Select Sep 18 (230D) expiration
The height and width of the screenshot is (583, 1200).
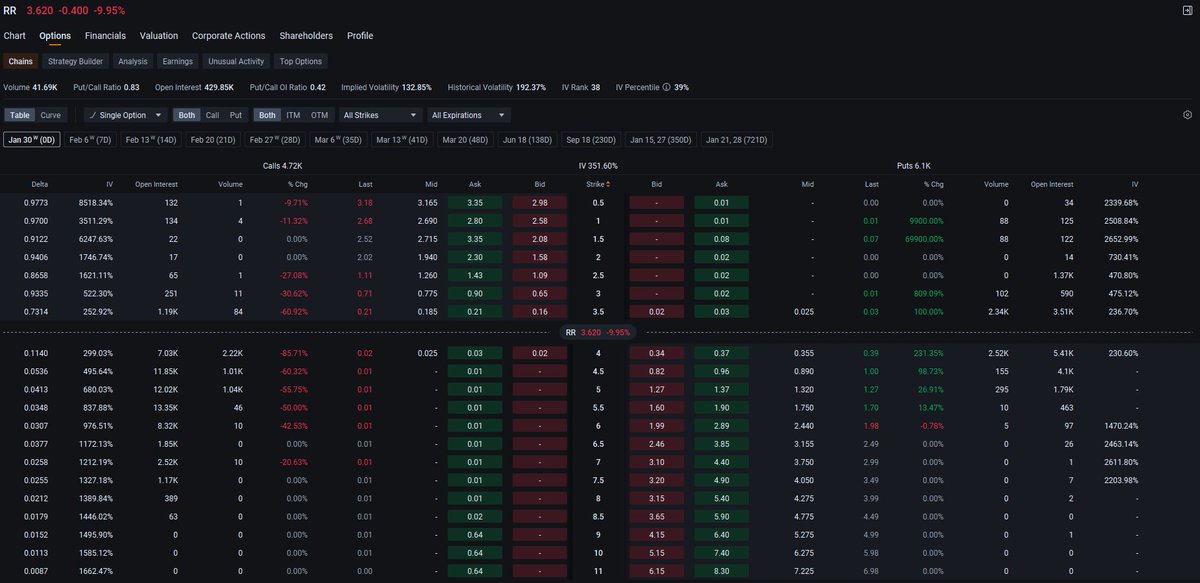[x=591, y=140]
